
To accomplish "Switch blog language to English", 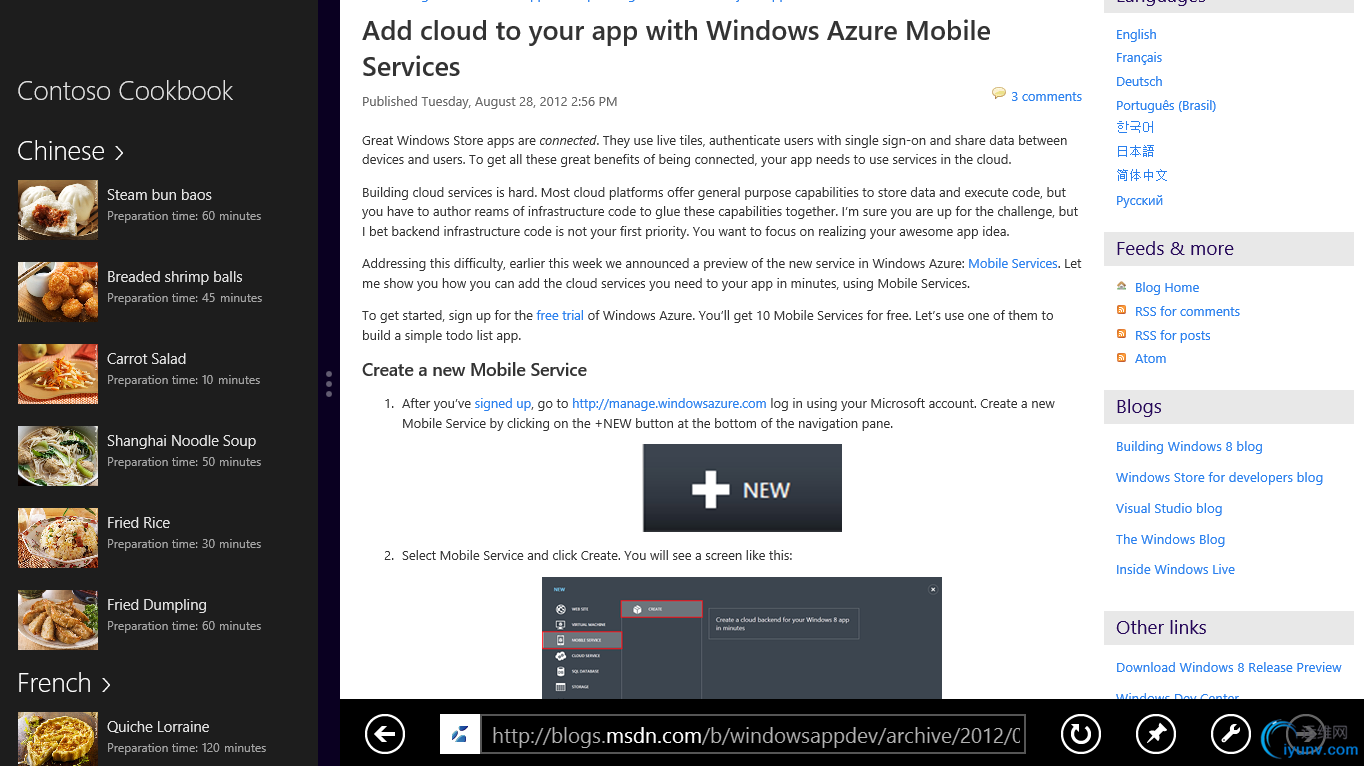I will tap(1136, 34).
